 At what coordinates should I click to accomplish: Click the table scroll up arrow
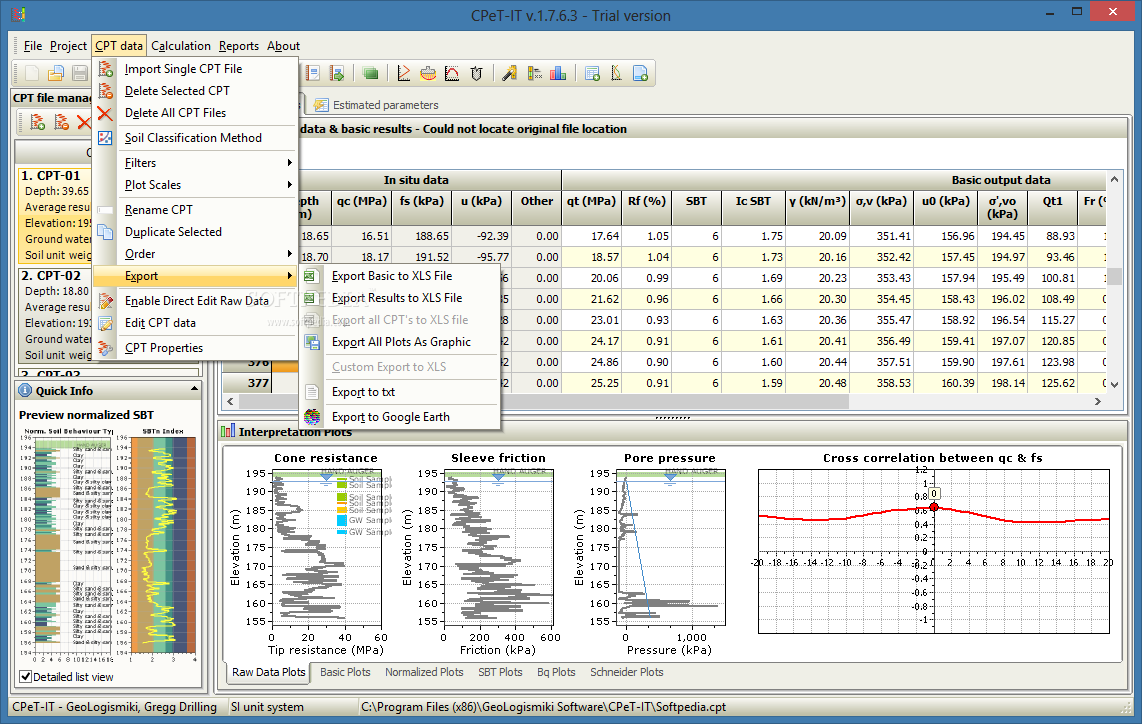(x=1114, y=179)
